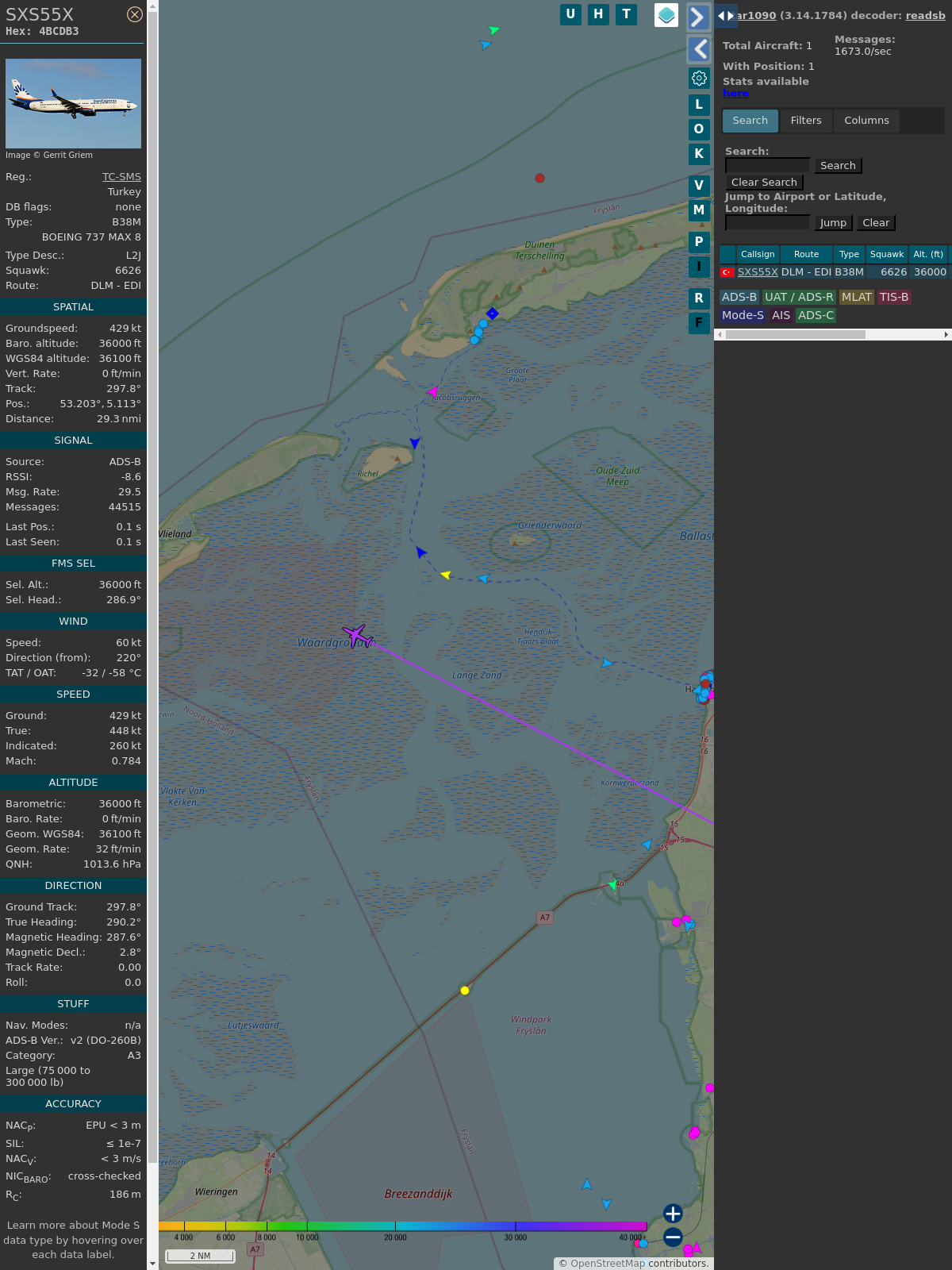The width and height of the screenshot is (952, 1270).
Task: Select the MLAT source legend
Action: click(857, 297)
